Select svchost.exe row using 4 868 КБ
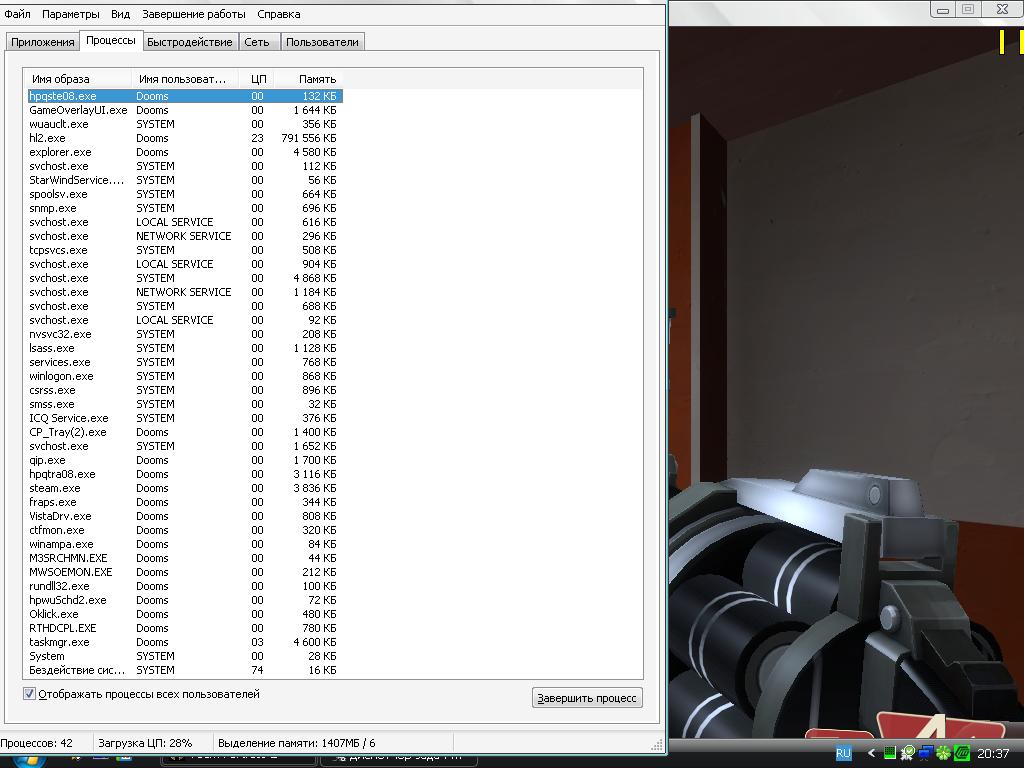The image size is (1024, 768). pos(185,278)
